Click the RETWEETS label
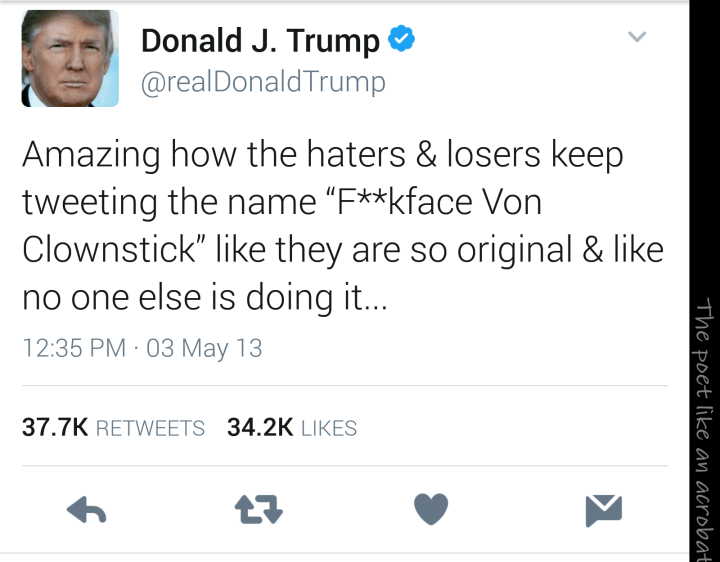 pos(151,428)
